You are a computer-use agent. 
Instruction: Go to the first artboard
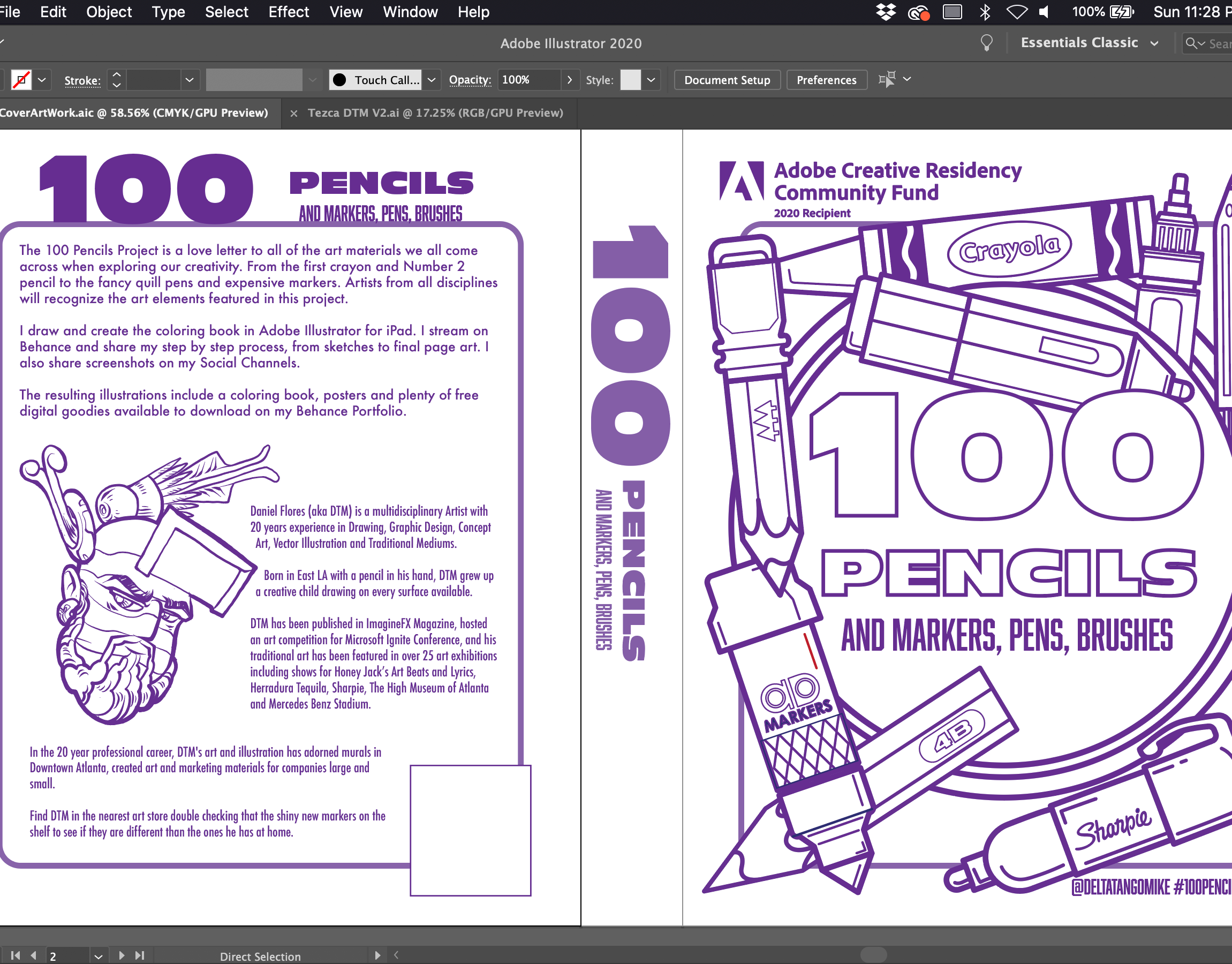16,955
